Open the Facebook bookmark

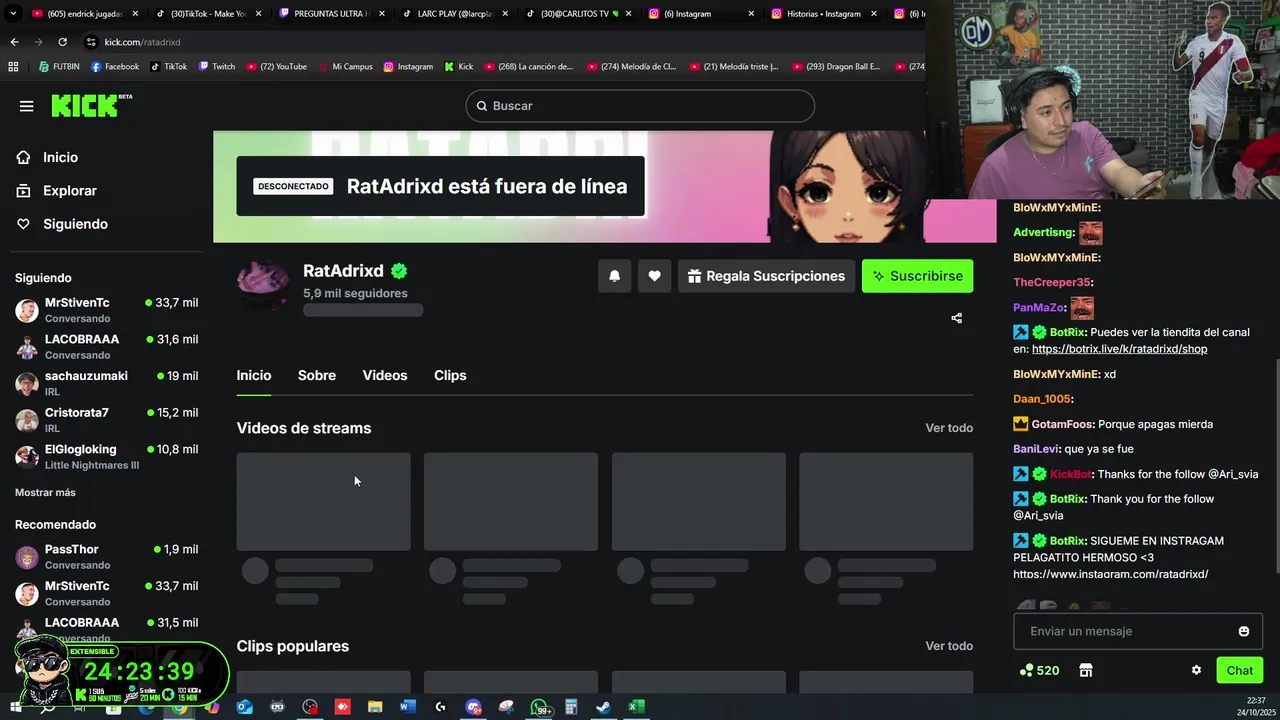coord(115,67)
